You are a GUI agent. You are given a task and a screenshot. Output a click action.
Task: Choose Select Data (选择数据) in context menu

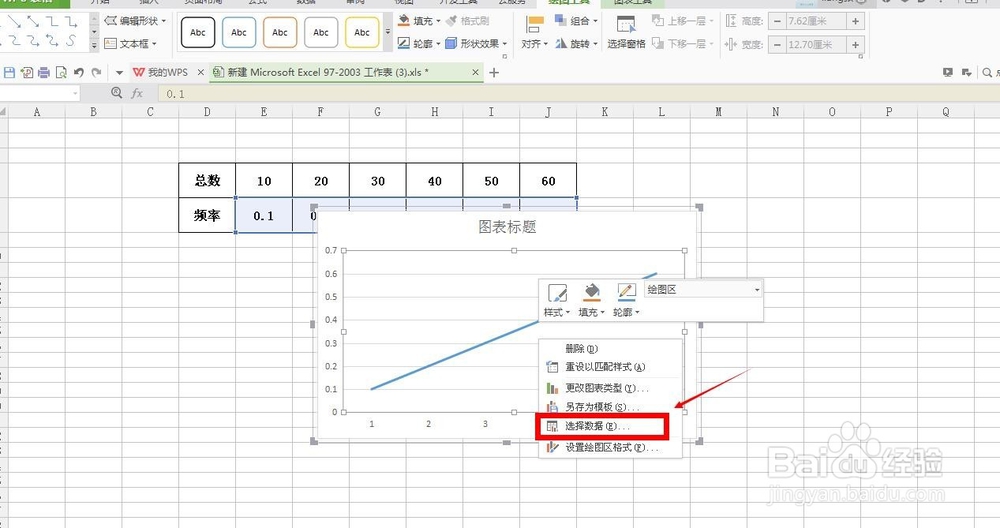coord(610,427)
